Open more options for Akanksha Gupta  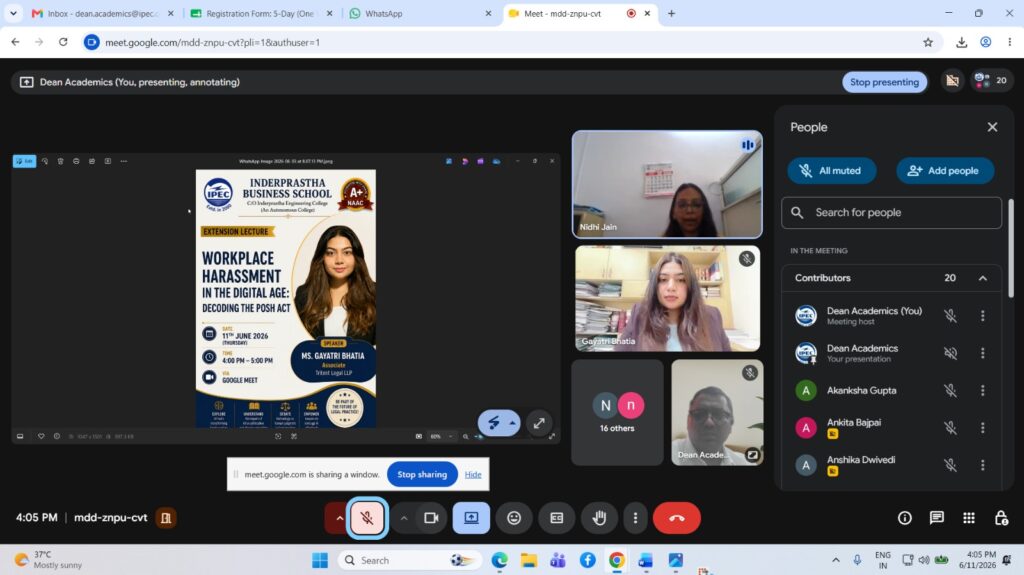point(982,390)
